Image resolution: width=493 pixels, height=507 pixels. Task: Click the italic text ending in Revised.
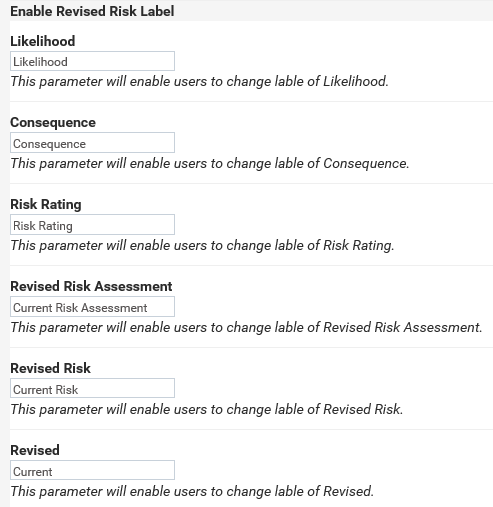192,491
